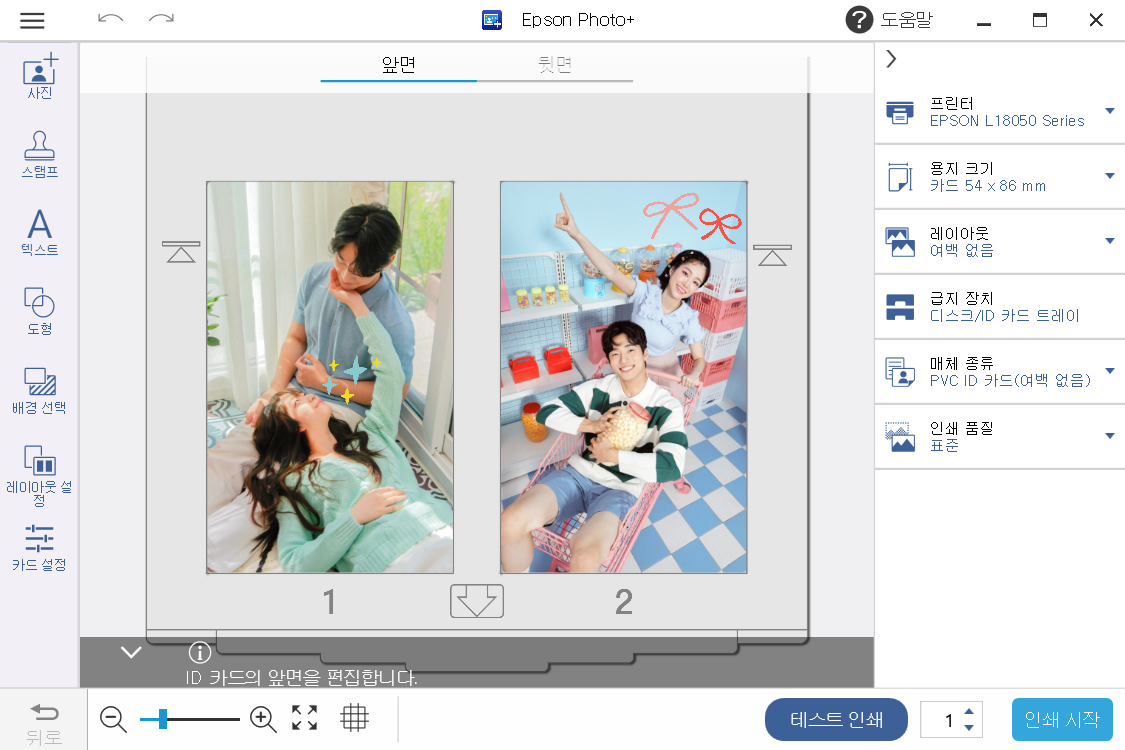Switch to the 뒷면 back tab
Image resolution: width=1125 pixels, height=750 pixels.
(555, 66)
